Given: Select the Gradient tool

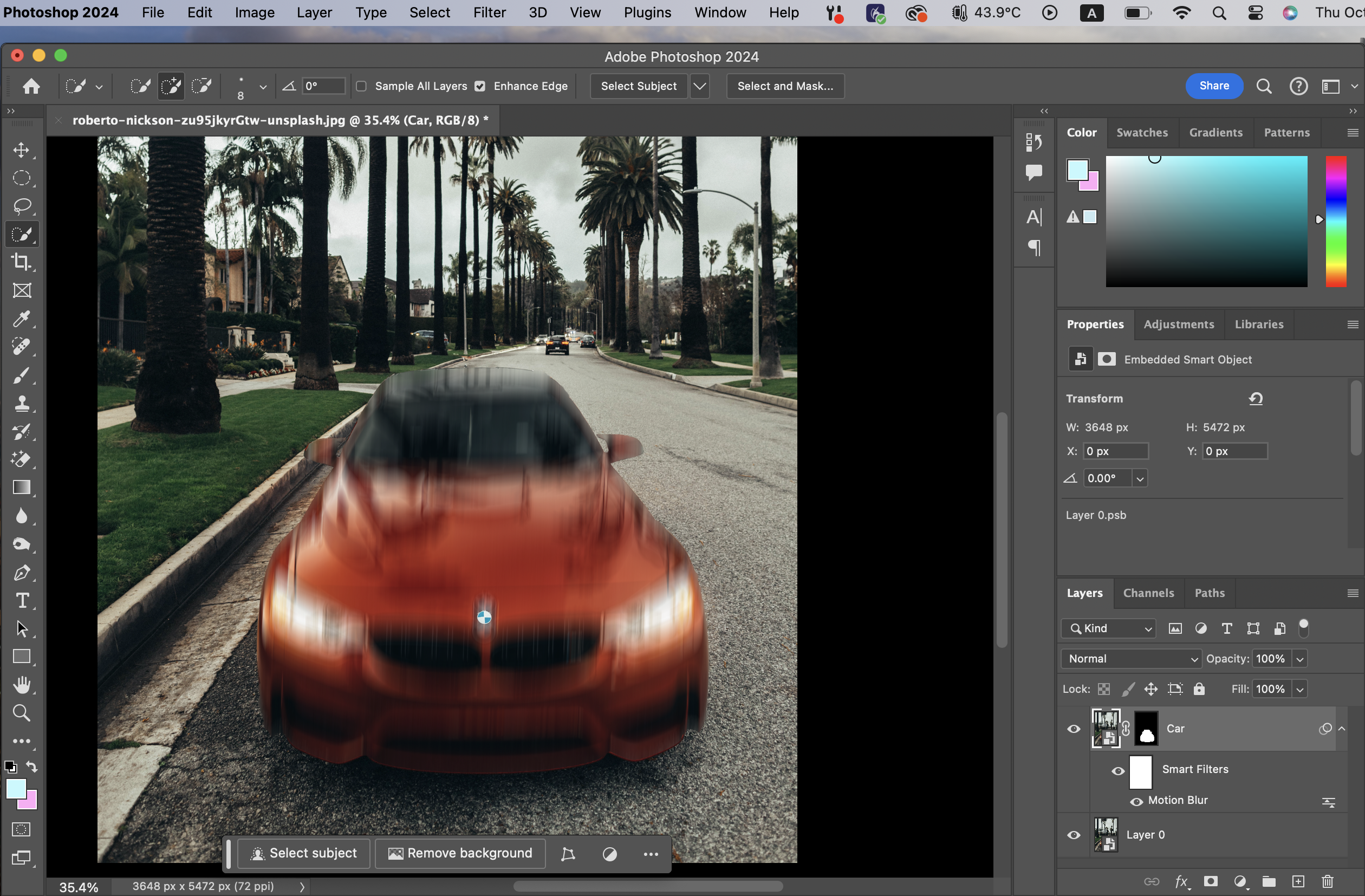Looking at the screenshot, I should (x=22, y=488).
